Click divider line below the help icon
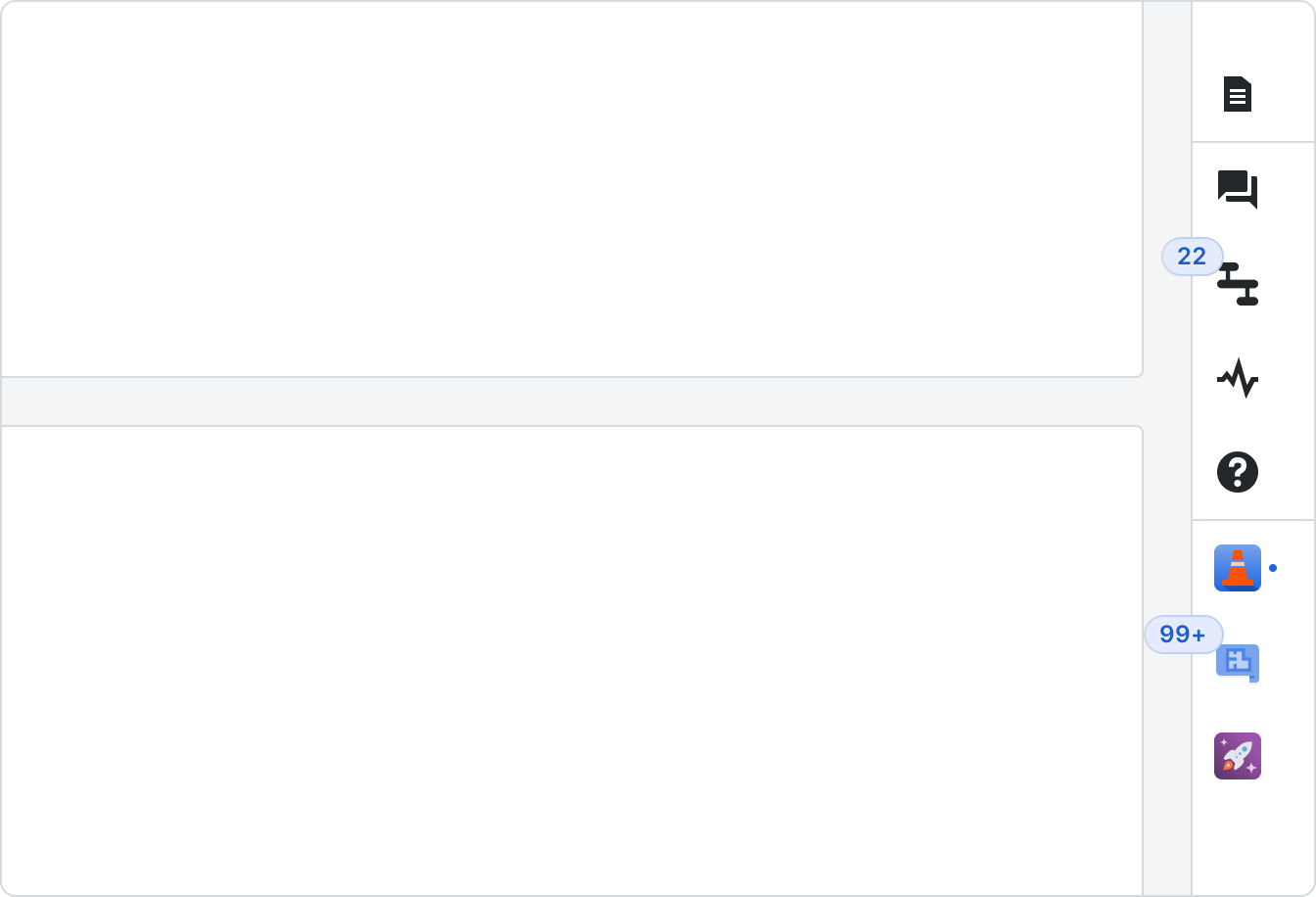Viewport: 1316px width, 897px height. pyautogui.click(x=1253, y=520)
